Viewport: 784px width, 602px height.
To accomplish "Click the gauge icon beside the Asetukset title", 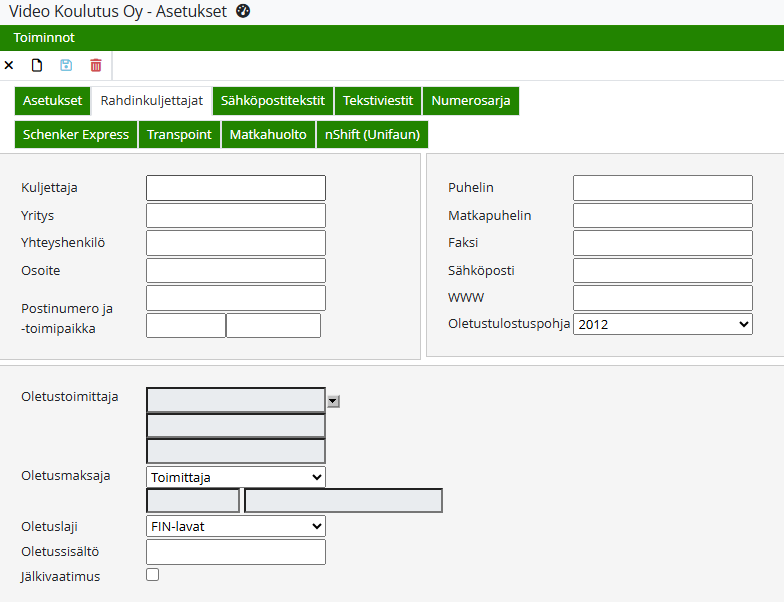I will pyautogui.click(x=243, y=11).
